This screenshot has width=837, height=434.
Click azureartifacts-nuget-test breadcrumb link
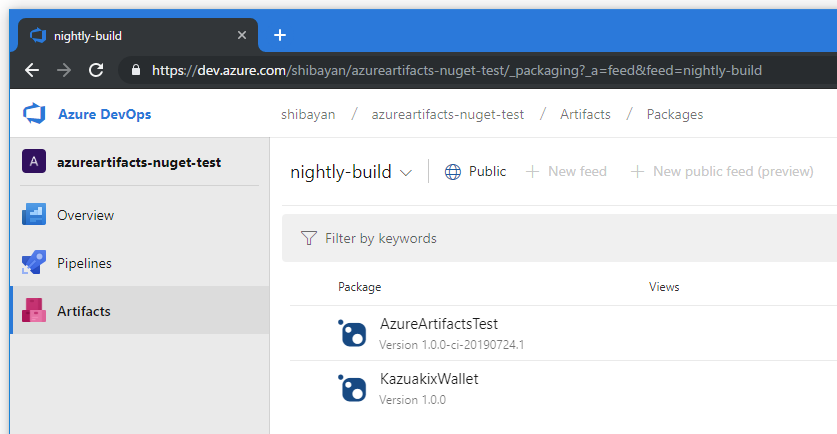point(447,114)
